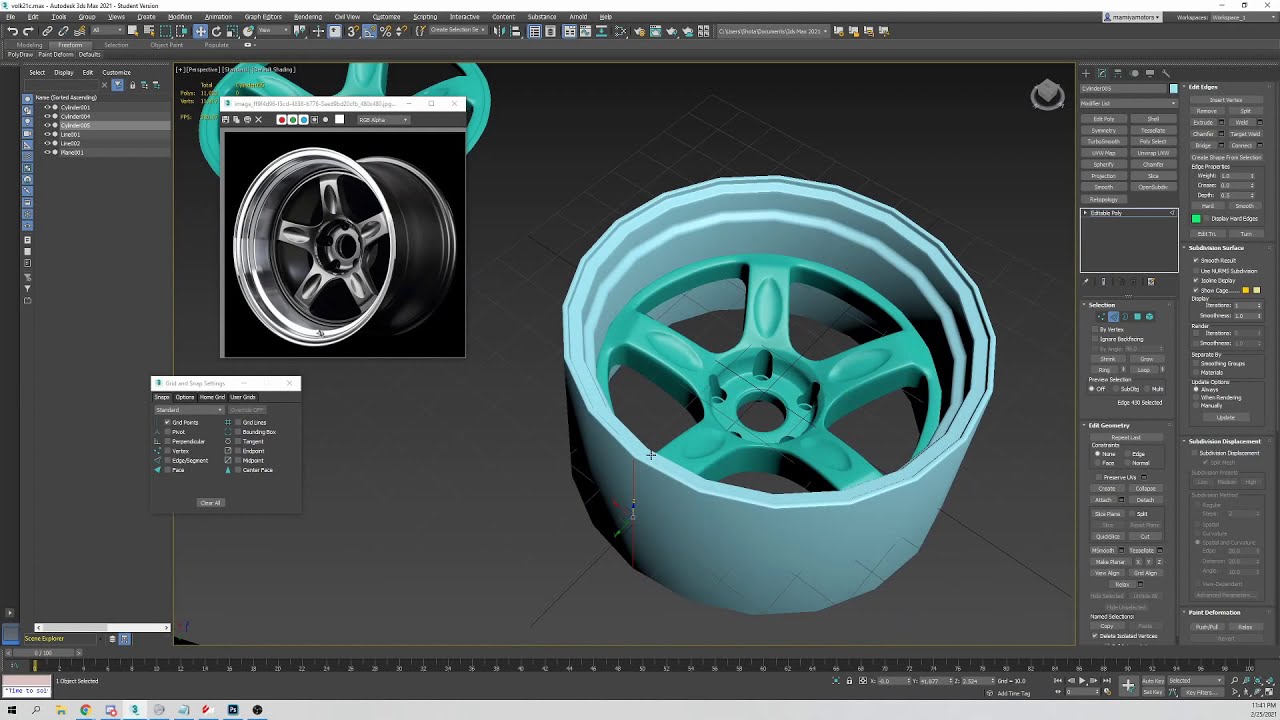Image resolution: width=1280 pixels, height=720 pixels.
Task: Open the Selected key filter dropdown
Action: coord(1196,681)
